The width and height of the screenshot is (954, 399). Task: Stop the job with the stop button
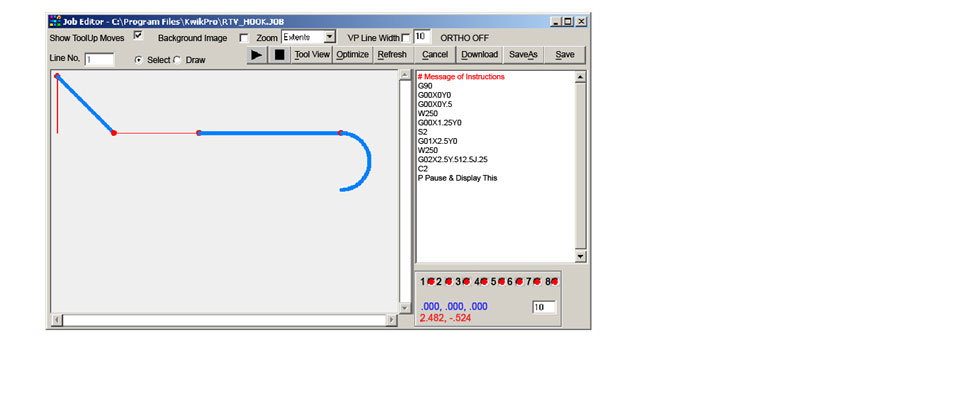point(279,55)
